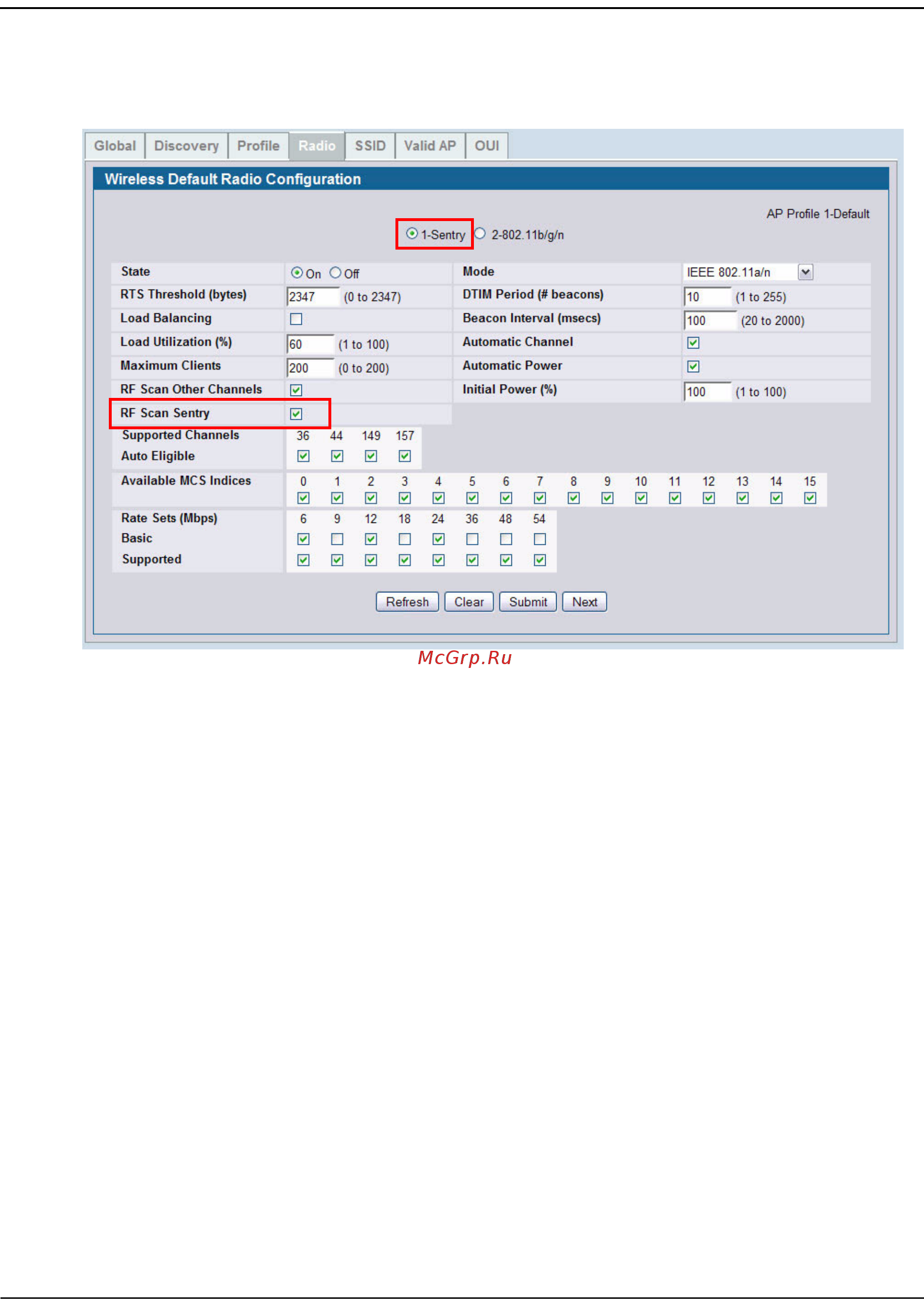The image size is (924, 1314).
Task: Uncheck Auto Eligible for channel 36
Action: pos(303,456)
